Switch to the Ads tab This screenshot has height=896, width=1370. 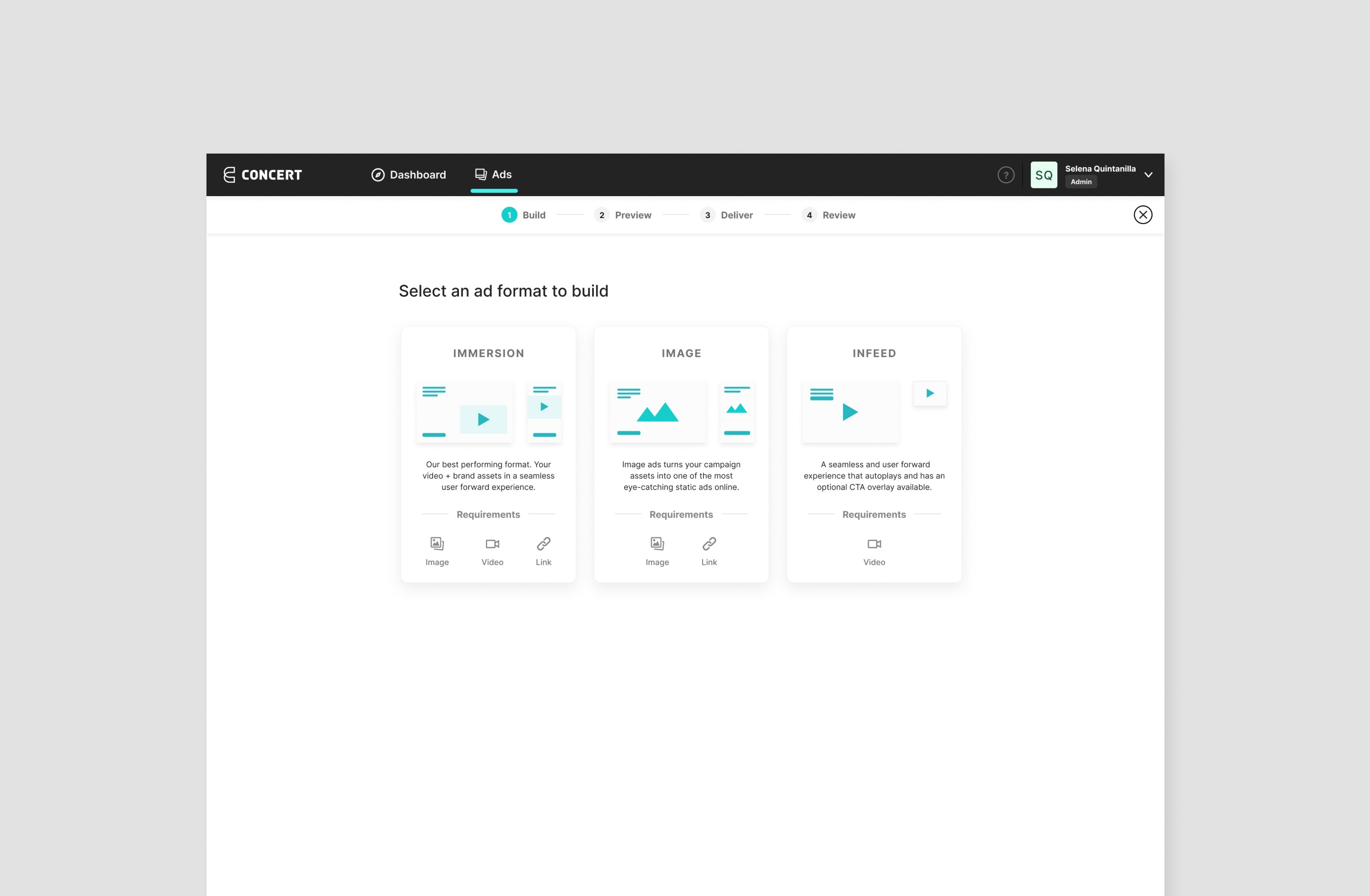(x=494, y=175)
